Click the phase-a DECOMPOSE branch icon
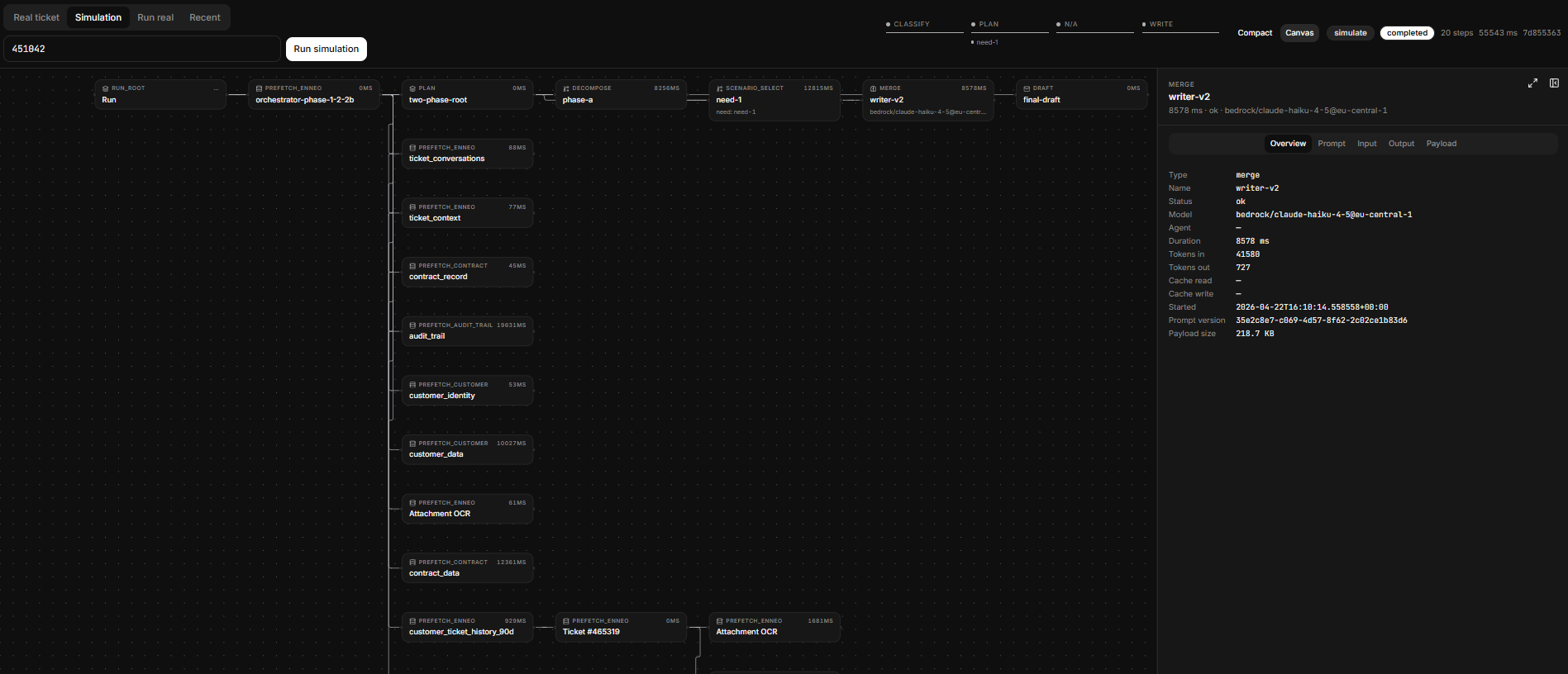Image resolution: width=1568 pixels, height=674 pixels. pyautogui.click(x=566, y=88)
